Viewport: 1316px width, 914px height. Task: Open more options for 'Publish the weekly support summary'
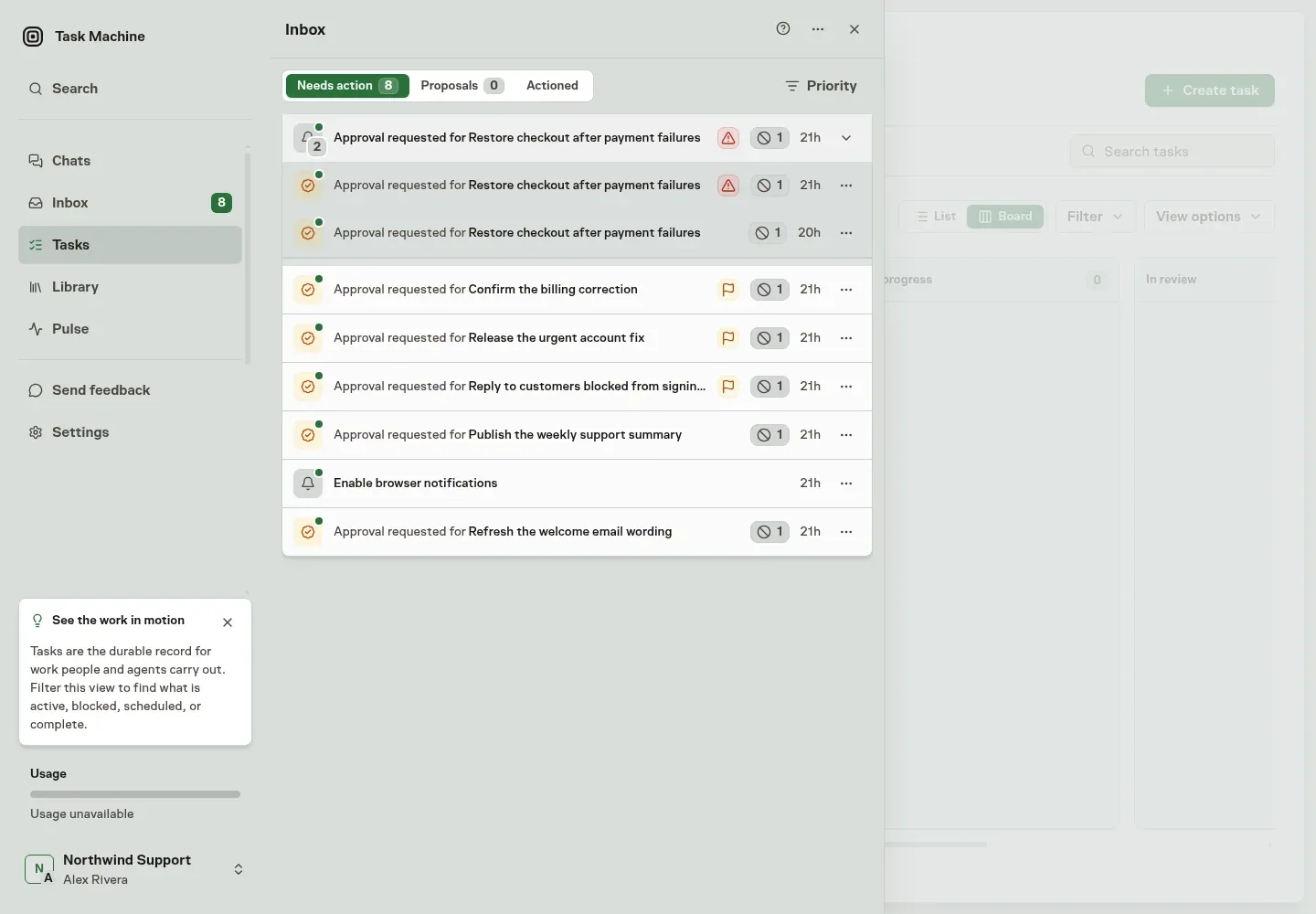(x=846, y=435)
